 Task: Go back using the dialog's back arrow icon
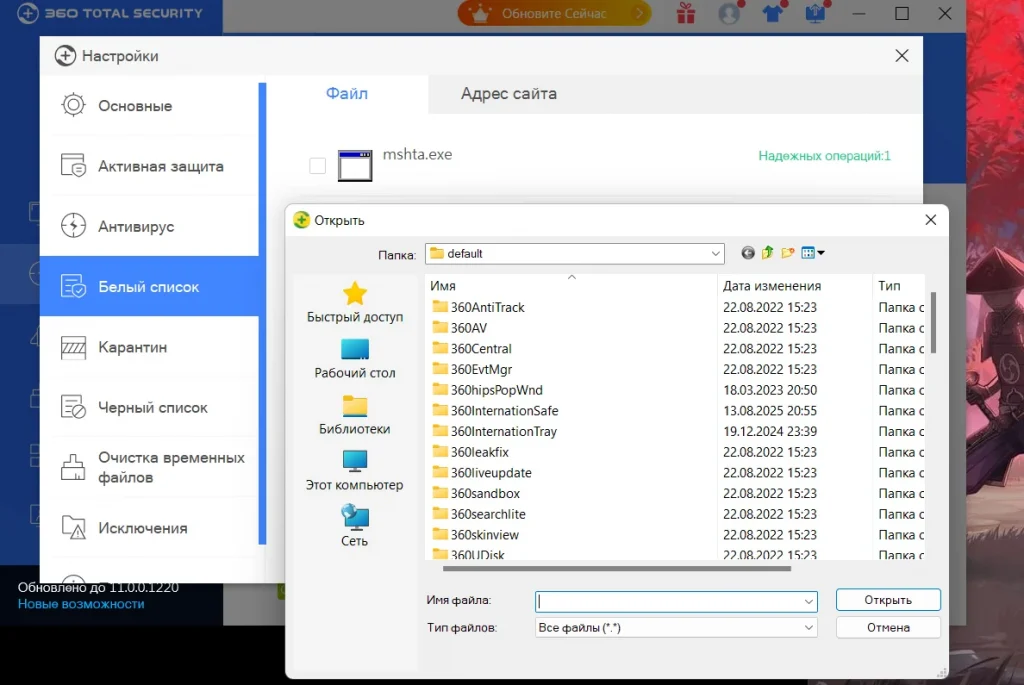pos(748,253)
